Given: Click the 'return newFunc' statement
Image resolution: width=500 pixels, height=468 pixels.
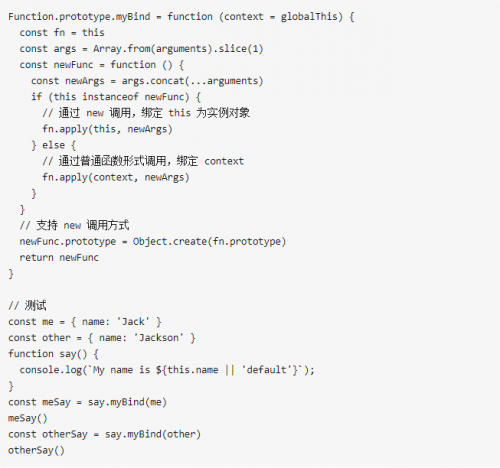Looking at the screenshot, I should [59, 257].
